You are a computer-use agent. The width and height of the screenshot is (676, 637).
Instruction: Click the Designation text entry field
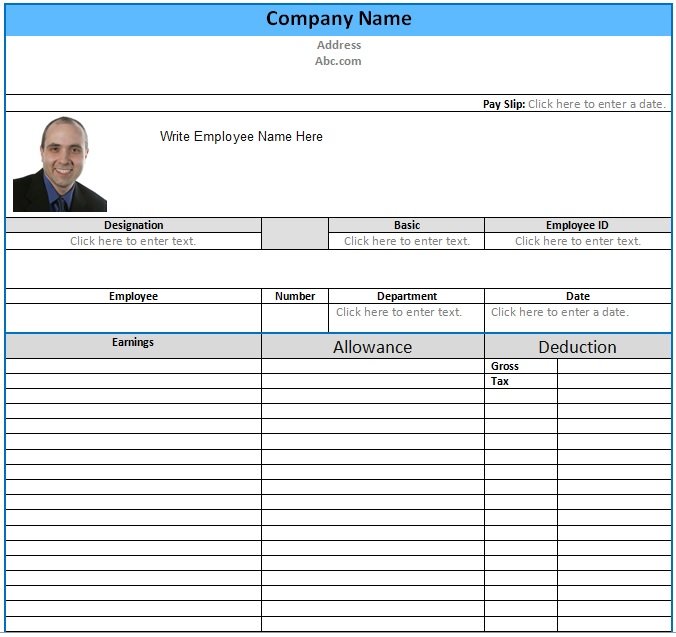click(133, 241)
